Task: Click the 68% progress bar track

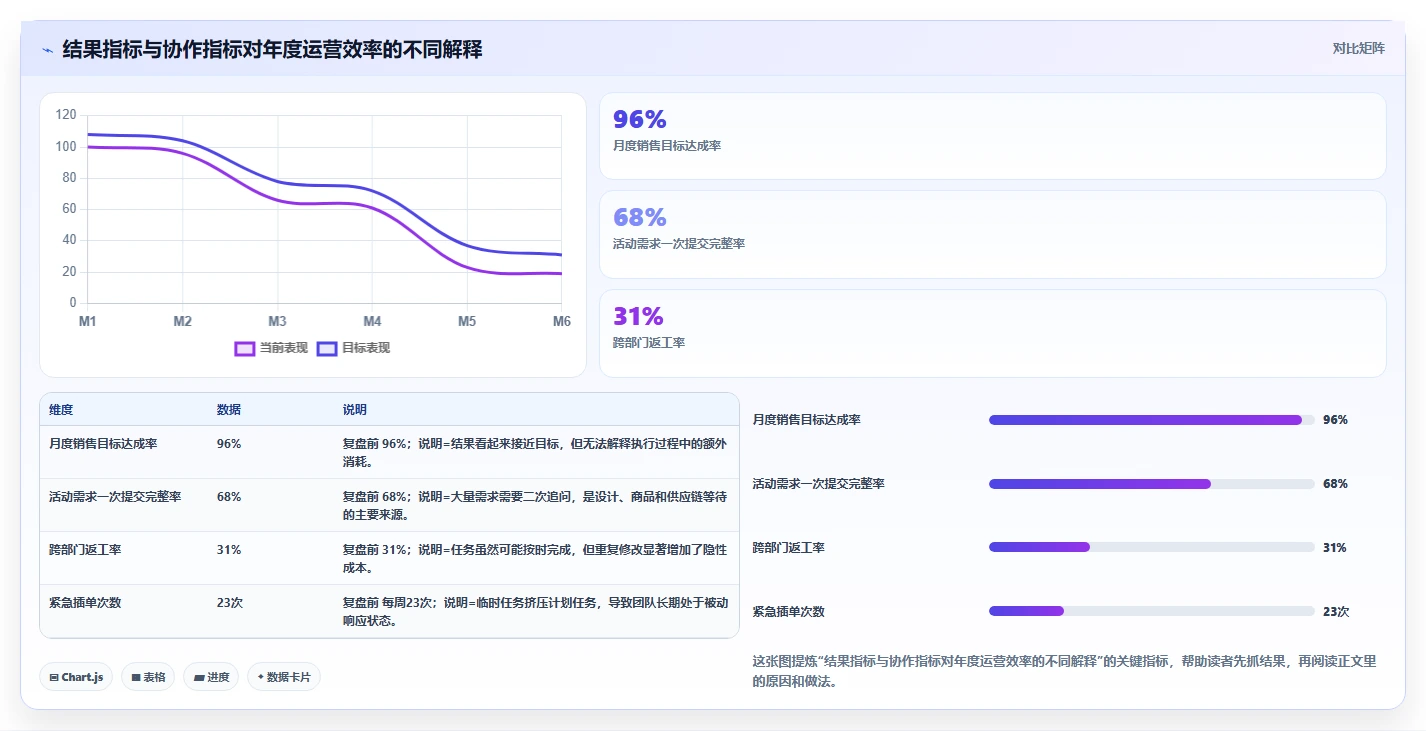Action: (x=1151, y=484)
